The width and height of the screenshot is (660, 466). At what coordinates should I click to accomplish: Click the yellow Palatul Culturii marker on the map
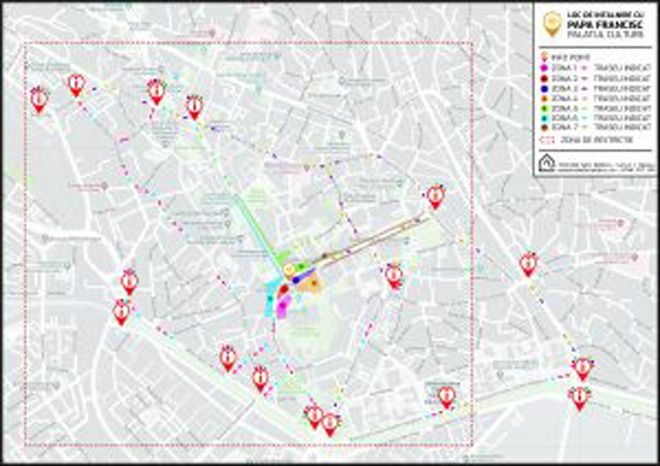point(289,268)
